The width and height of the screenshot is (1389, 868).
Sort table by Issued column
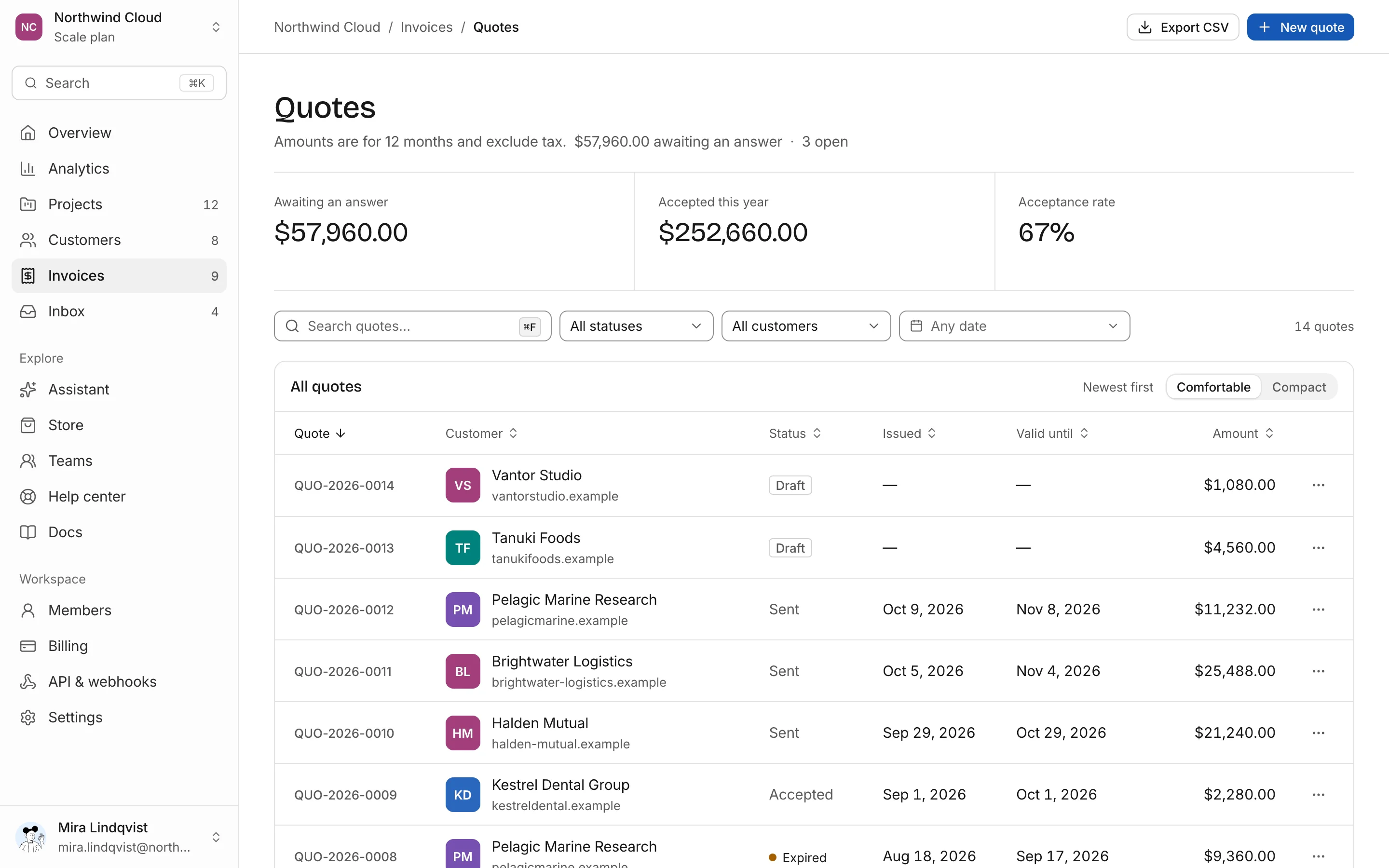coord(909,434)
